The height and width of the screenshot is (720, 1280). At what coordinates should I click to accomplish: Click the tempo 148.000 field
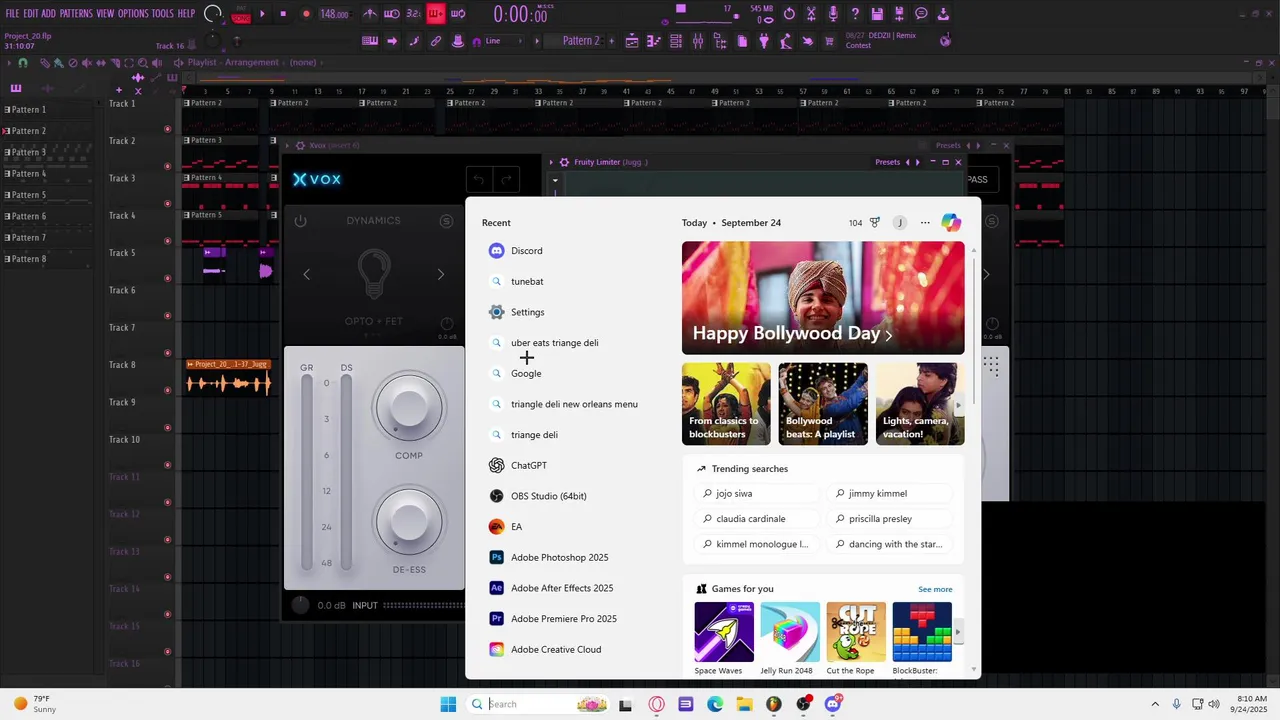(x=334, y=14)
